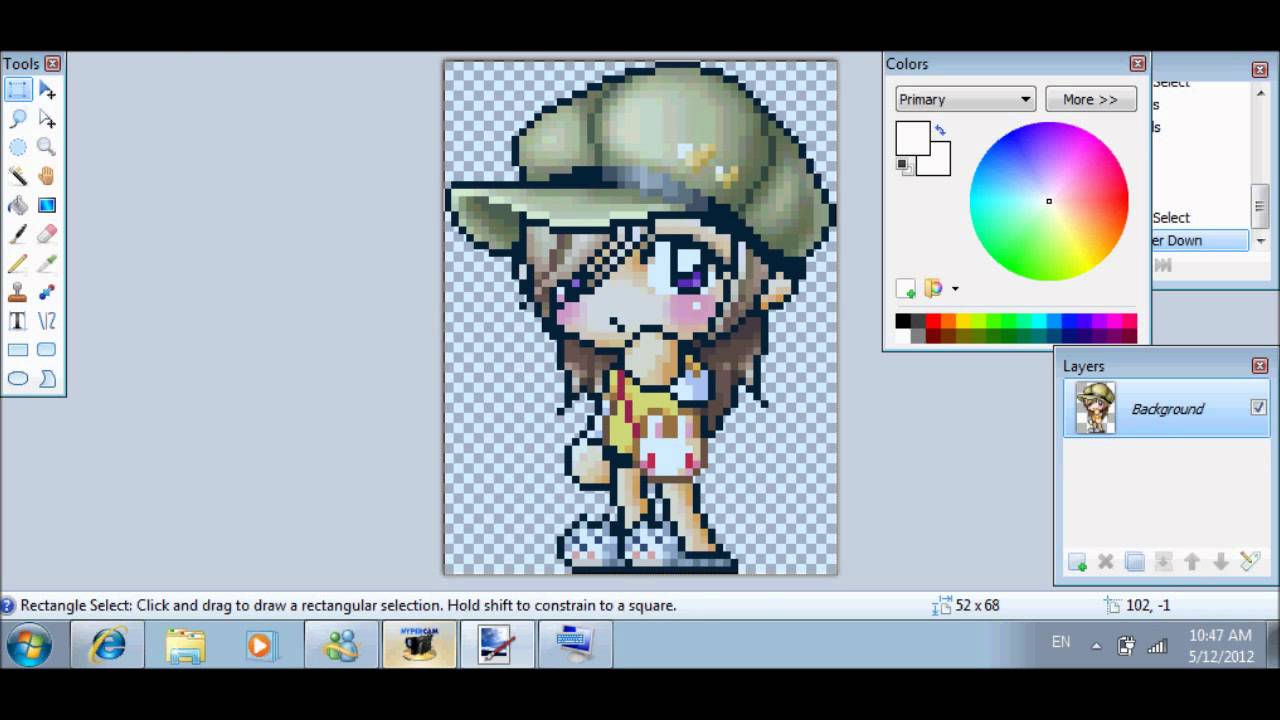
Task: Pick the Rounded Rectangle shape tool
Action: [47, 350]
